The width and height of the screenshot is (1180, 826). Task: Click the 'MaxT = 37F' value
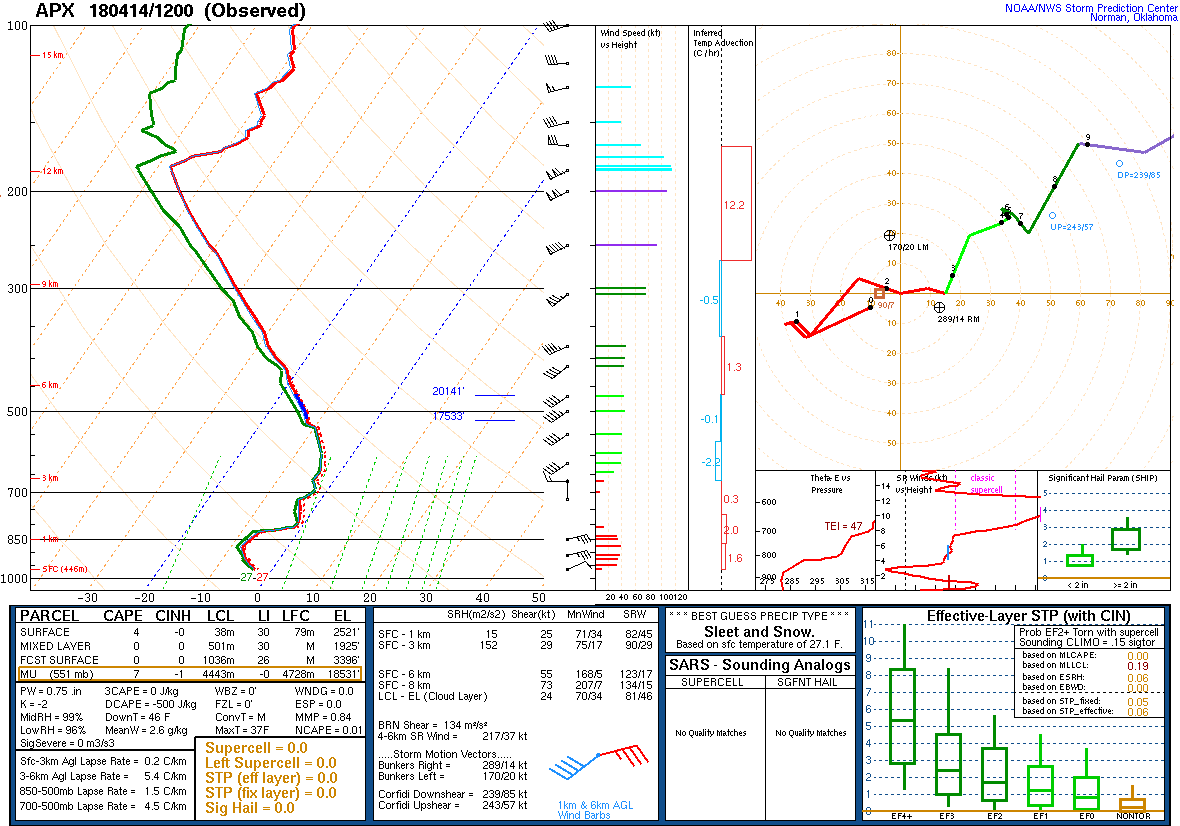coord(242,730)
